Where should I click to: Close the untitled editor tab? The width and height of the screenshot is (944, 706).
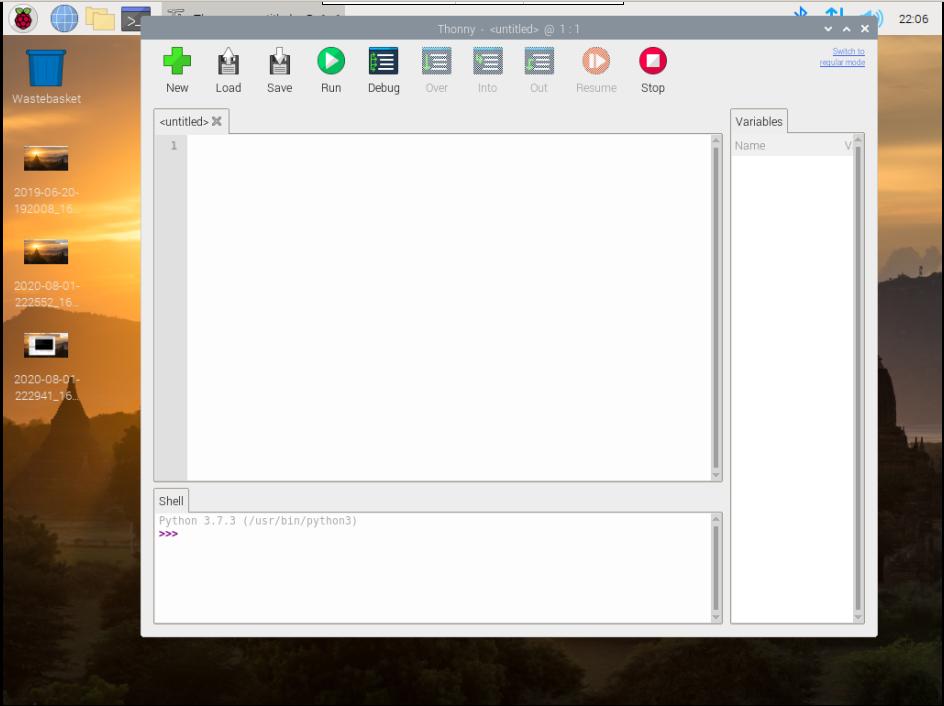click(x=216, y=121)
